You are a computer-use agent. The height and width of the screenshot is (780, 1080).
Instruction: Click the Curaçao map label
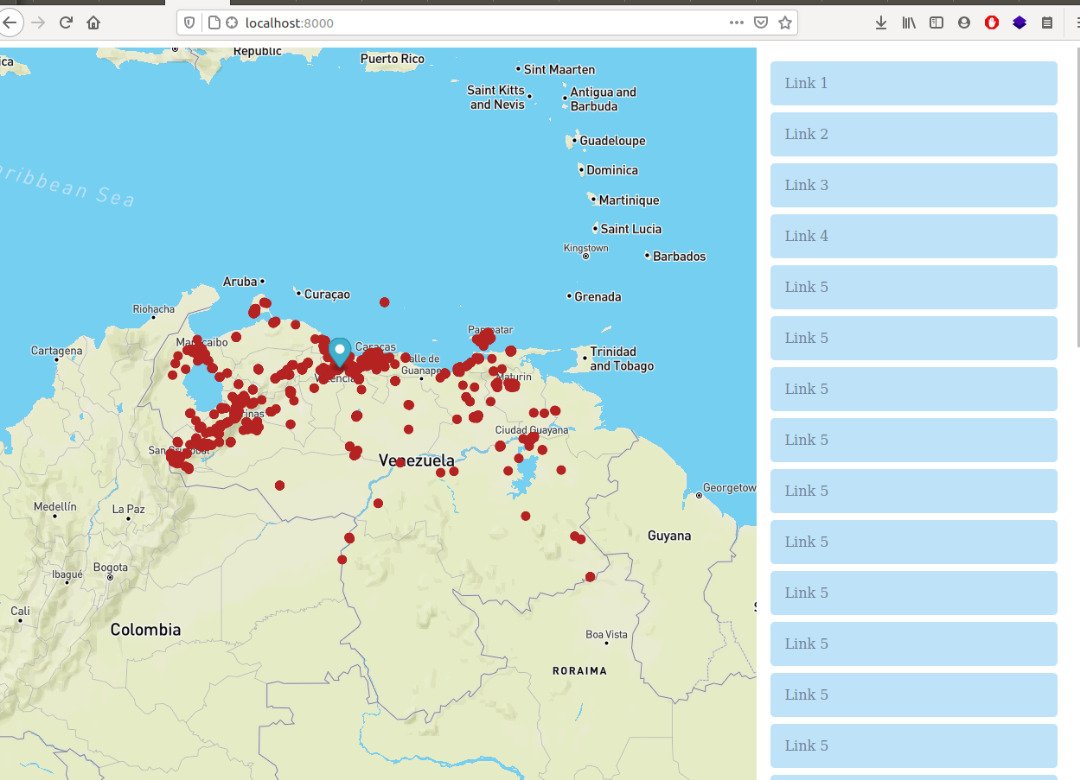click(326, 294)
